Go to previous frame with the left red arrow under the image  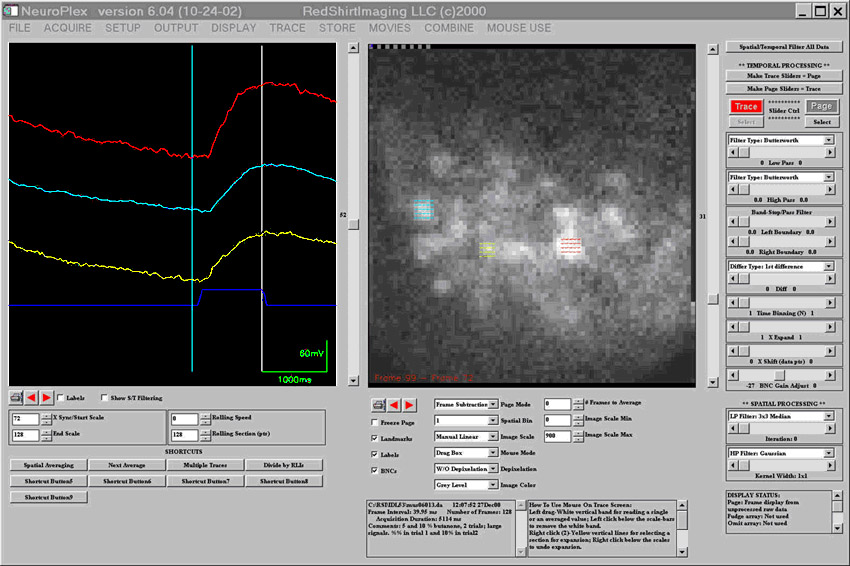(x=395, y=404)
